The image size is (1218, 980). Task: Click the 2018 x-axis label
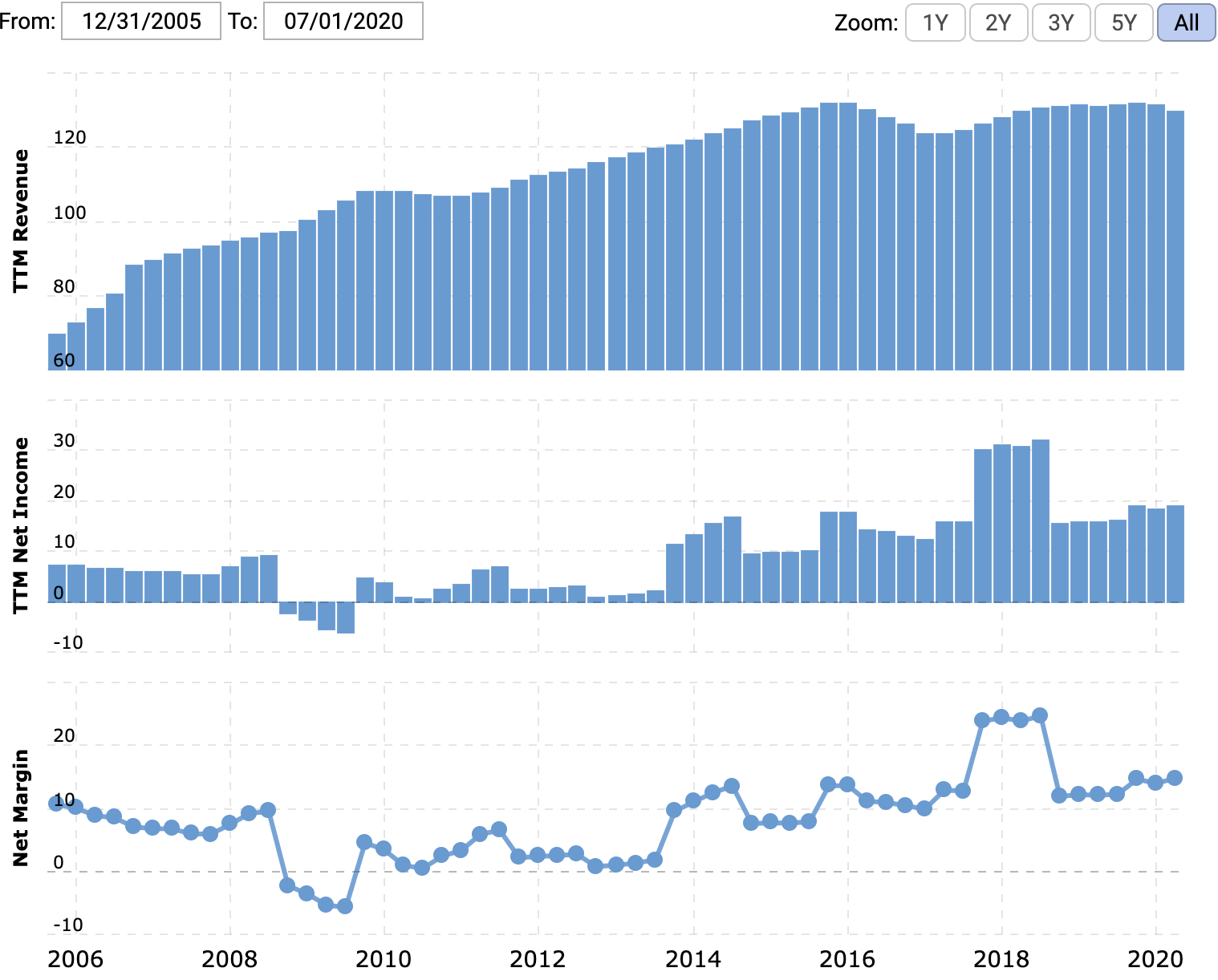point(1001,959)
